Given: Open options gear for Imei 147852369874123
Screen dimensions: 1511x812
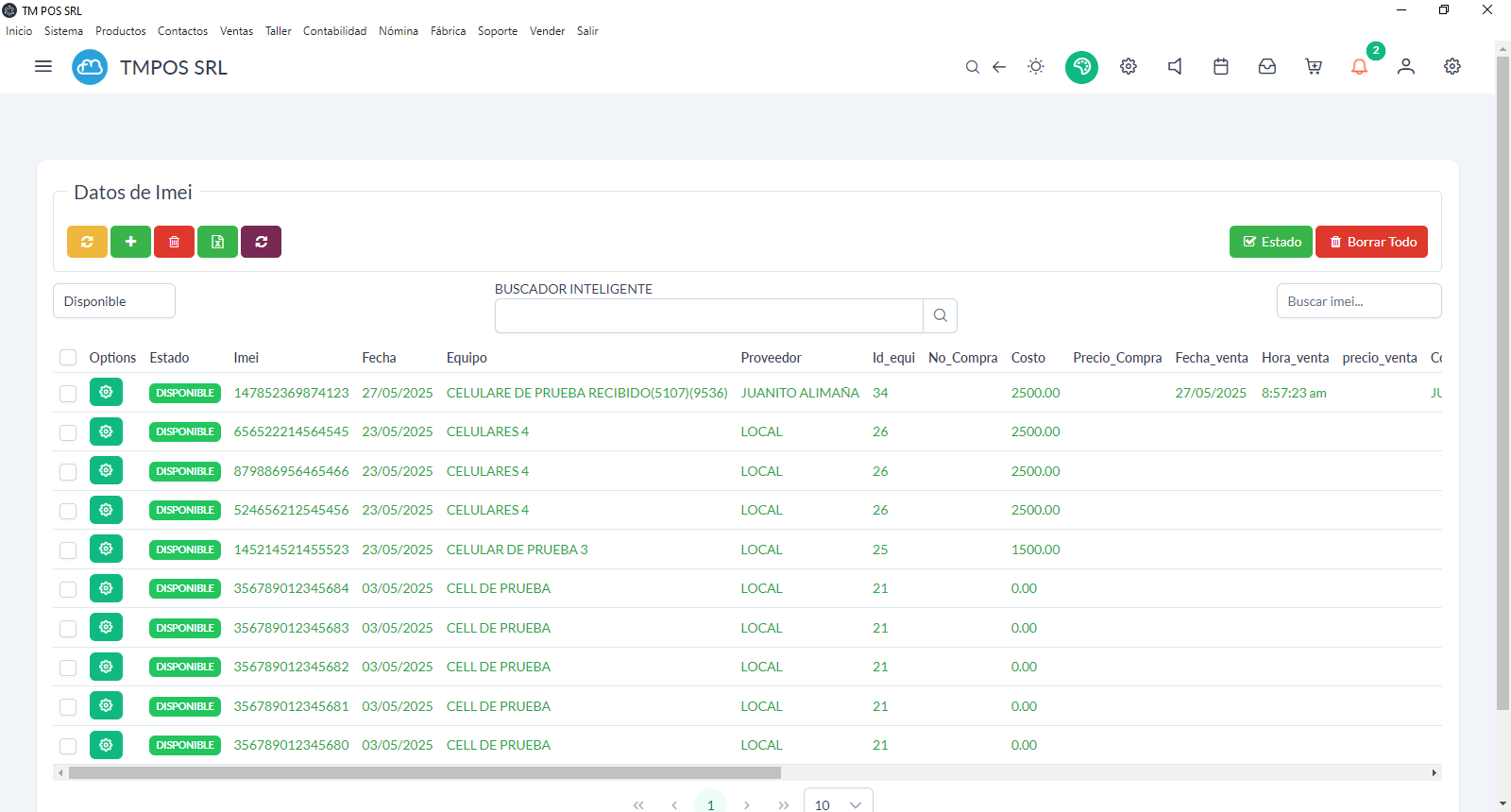Looking at the screenshot, I should (106, 392).
